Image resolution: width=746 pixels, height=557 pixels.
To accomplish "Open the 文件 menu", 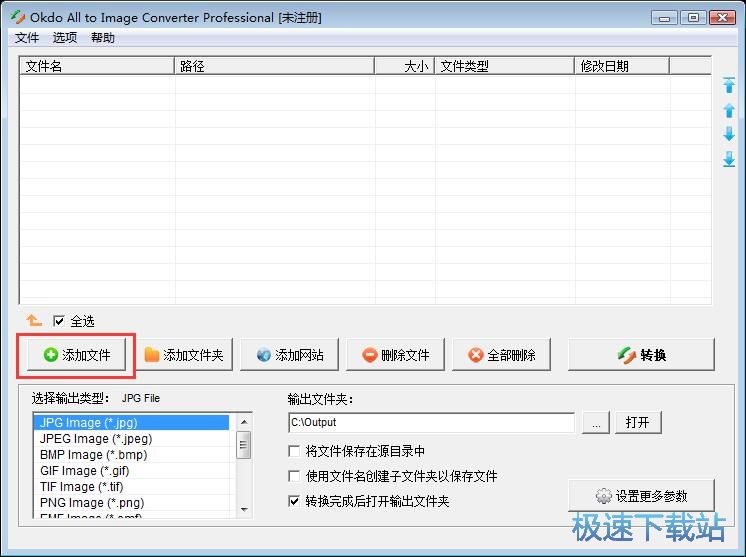I will click(27, 38).
